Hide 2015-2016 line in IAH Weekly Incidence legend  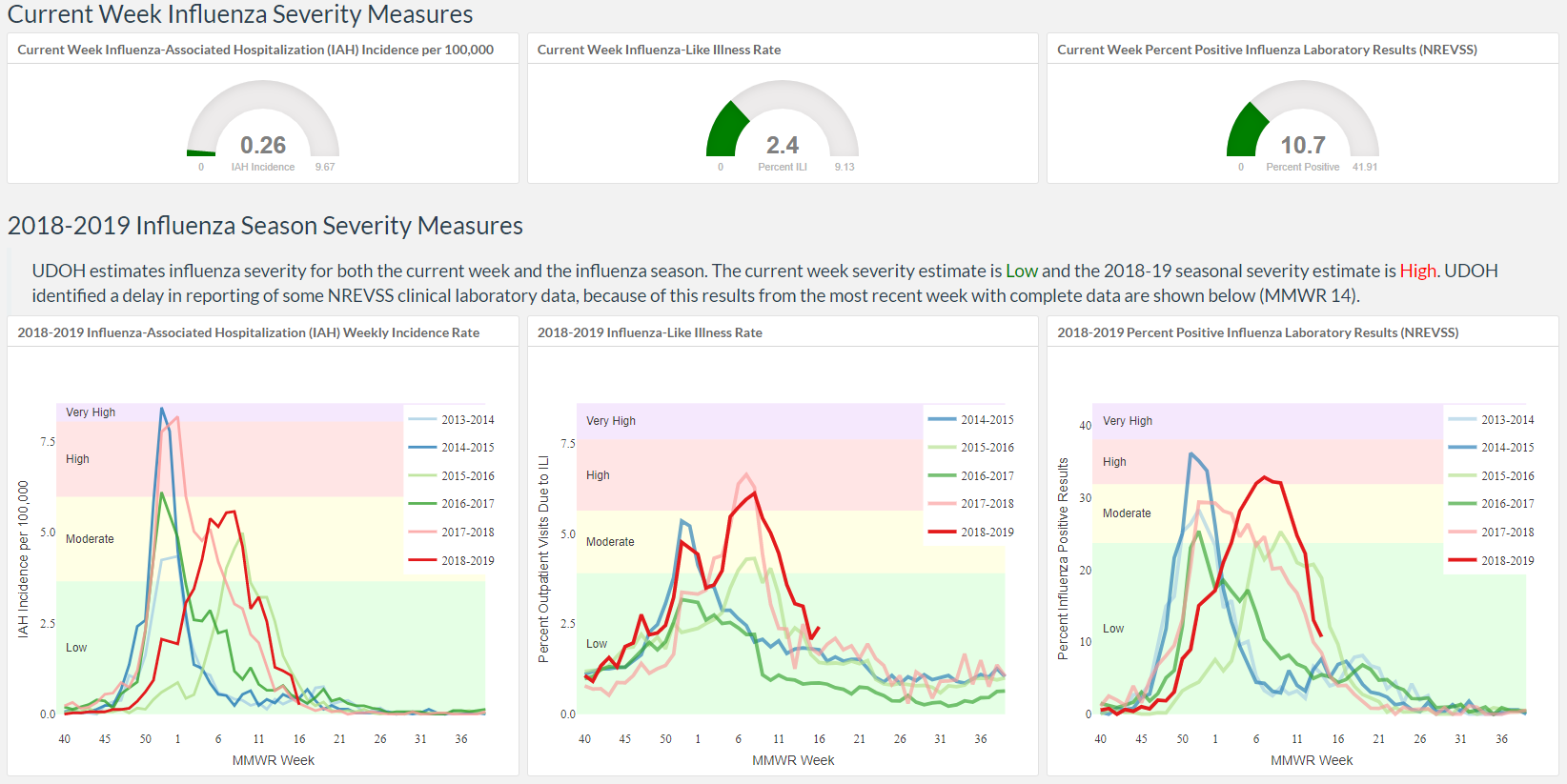tap(452, 476)
